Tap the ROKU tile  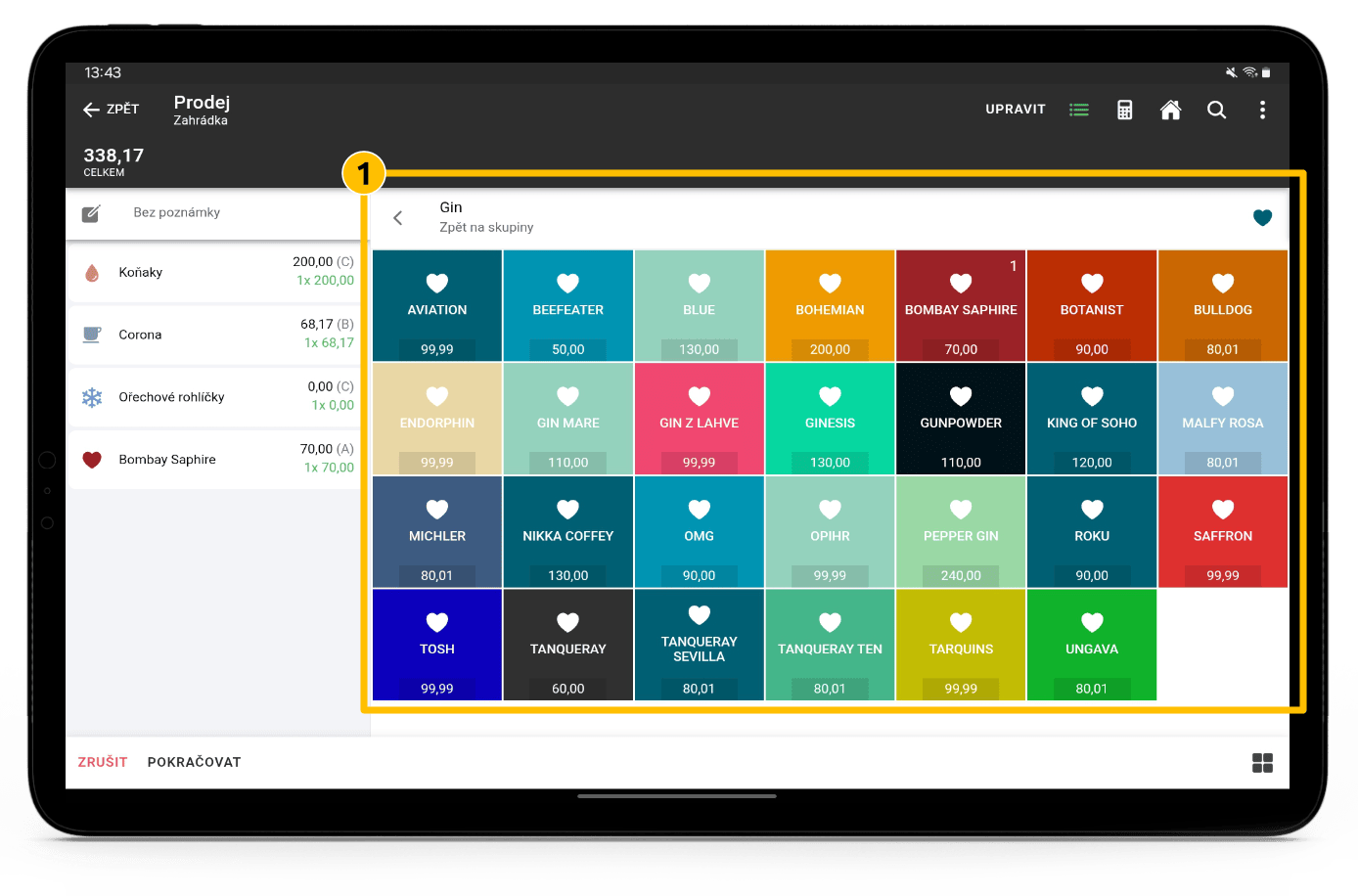[x=1092, y=532]
